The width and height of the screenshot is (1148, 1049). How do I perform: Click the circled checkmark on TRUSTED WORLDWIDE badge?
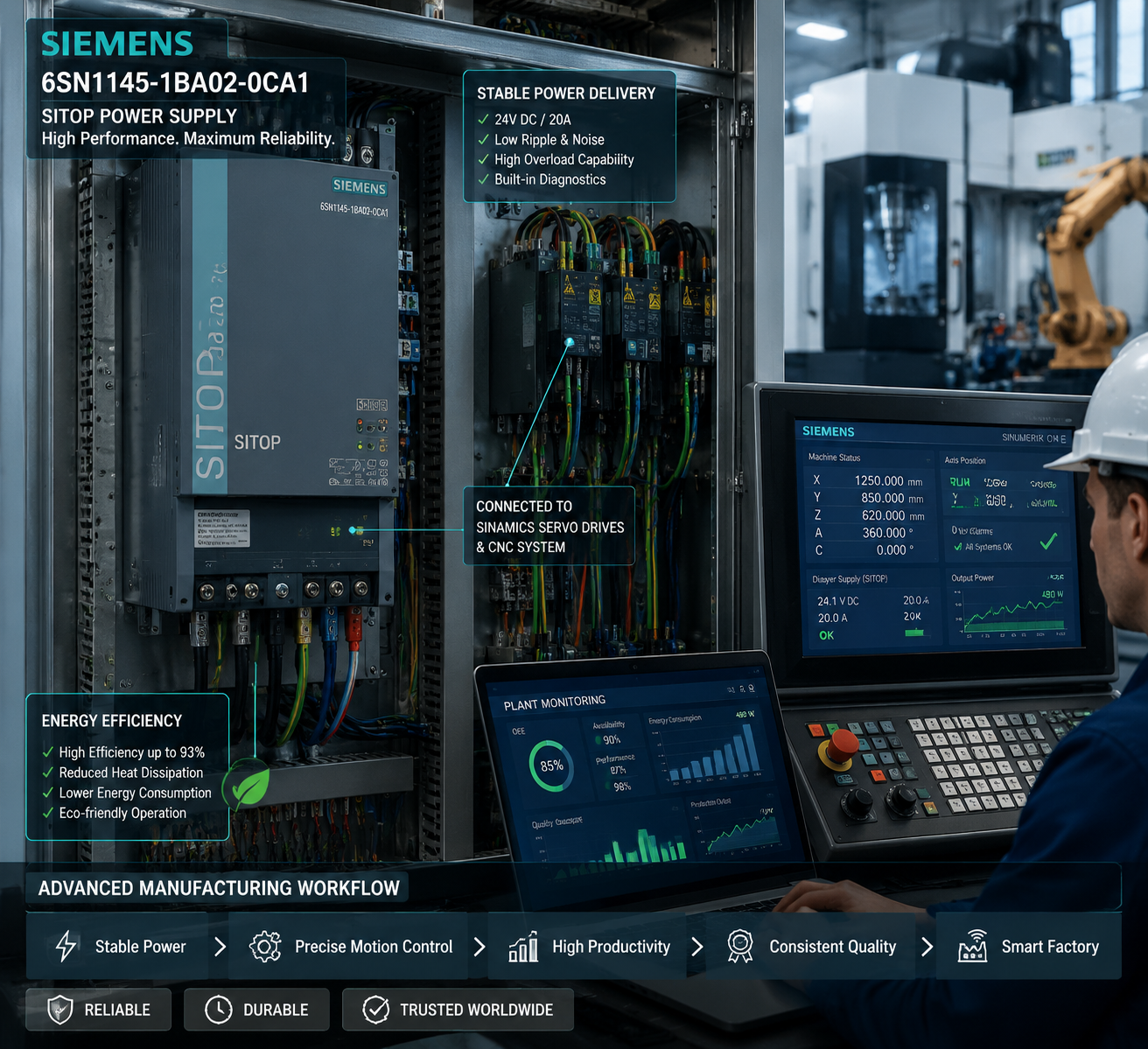375,1010
